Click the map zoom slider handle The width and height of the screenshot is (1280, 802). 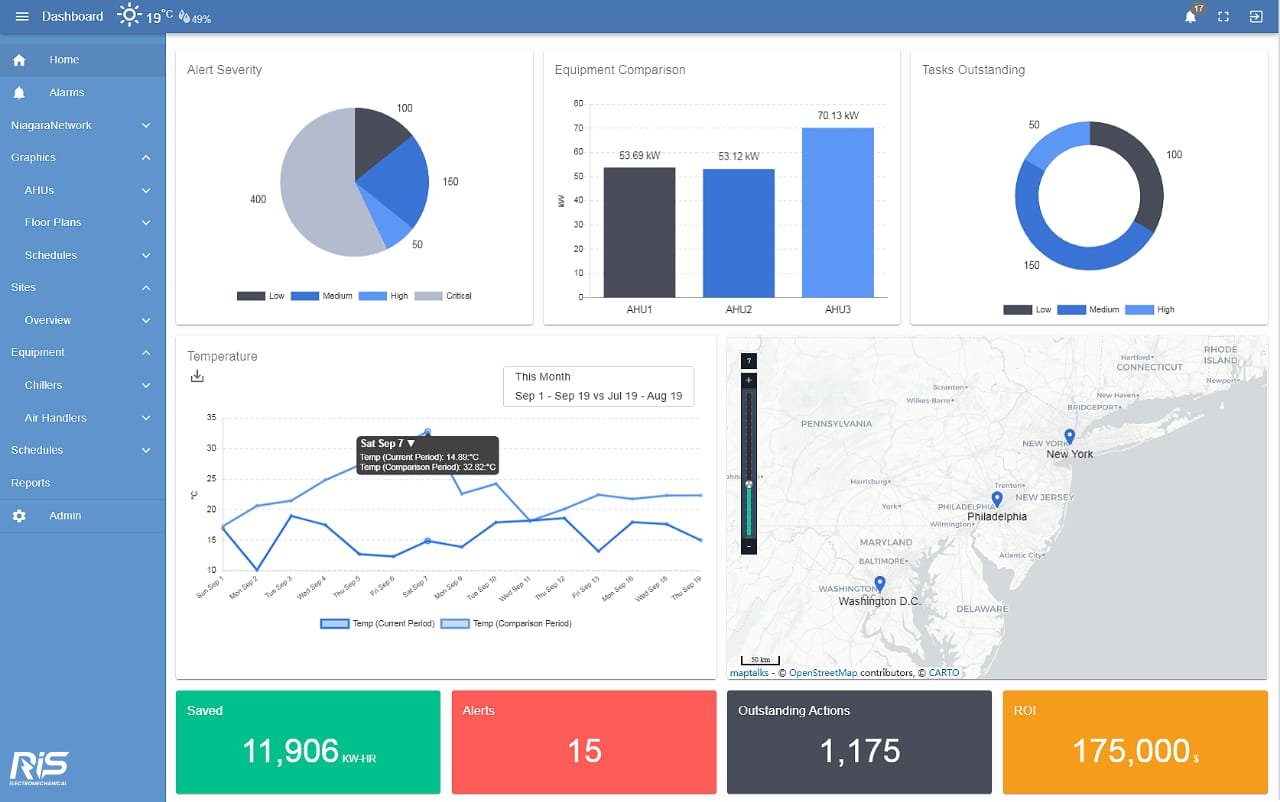coord(749,484)
